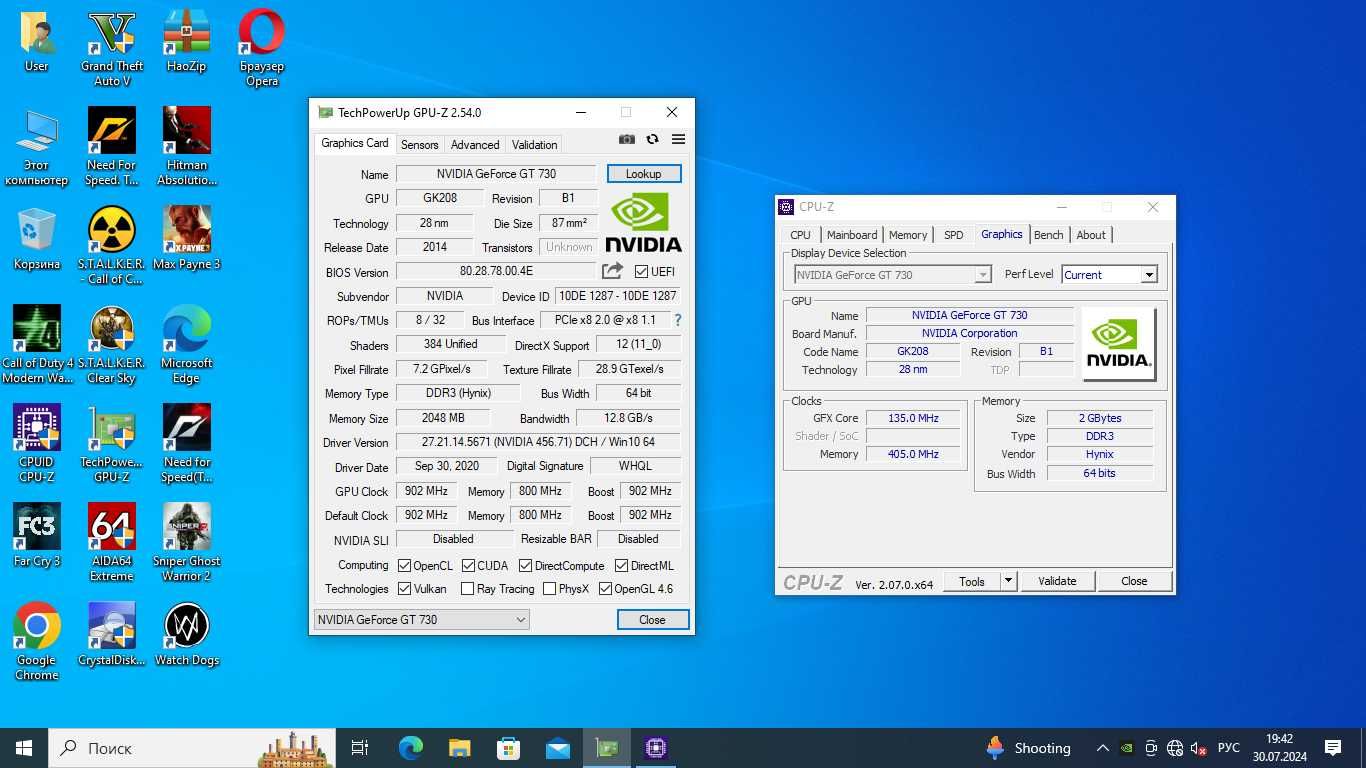Viewport: 1366px width, 768px height.
Task: Open the CPU-Z About tab
Action: [x=1091, y=235]
